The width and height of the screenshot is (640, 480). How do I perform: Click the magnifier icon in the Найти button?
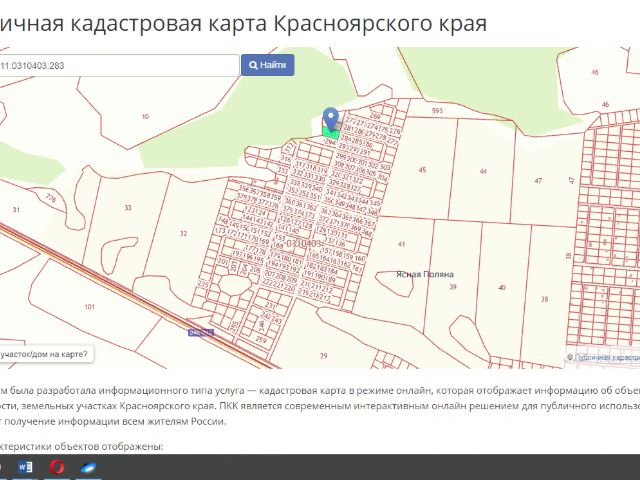point(251,65)
